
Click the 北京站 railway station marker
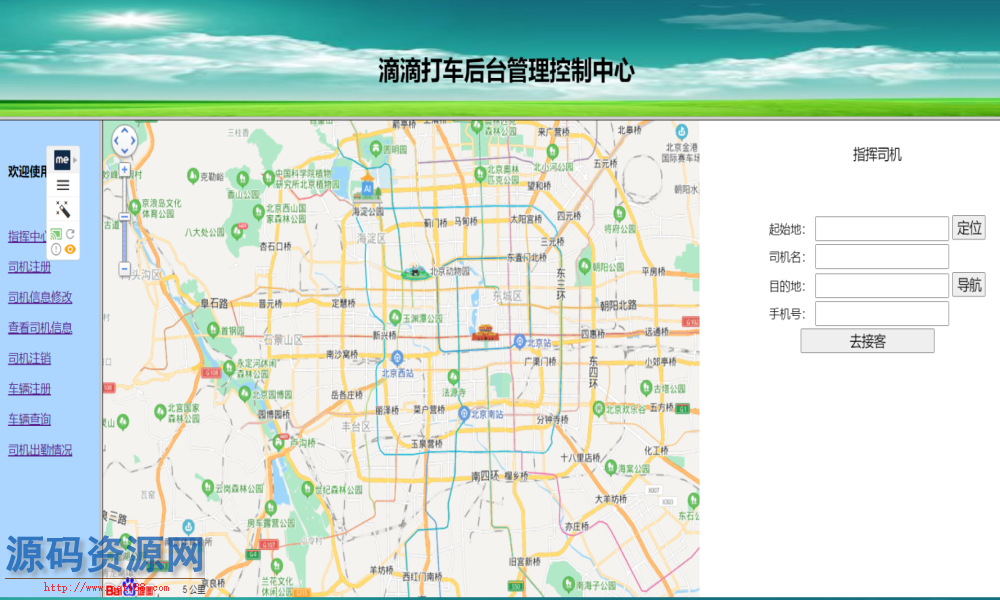point(520,342)
